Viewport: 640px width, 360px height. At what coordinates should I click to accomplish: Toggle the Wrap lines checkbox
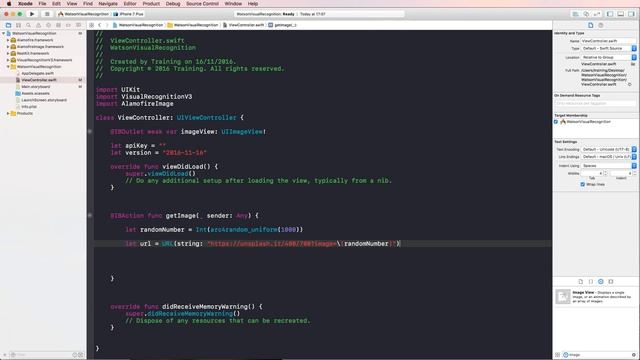point(583,184)
